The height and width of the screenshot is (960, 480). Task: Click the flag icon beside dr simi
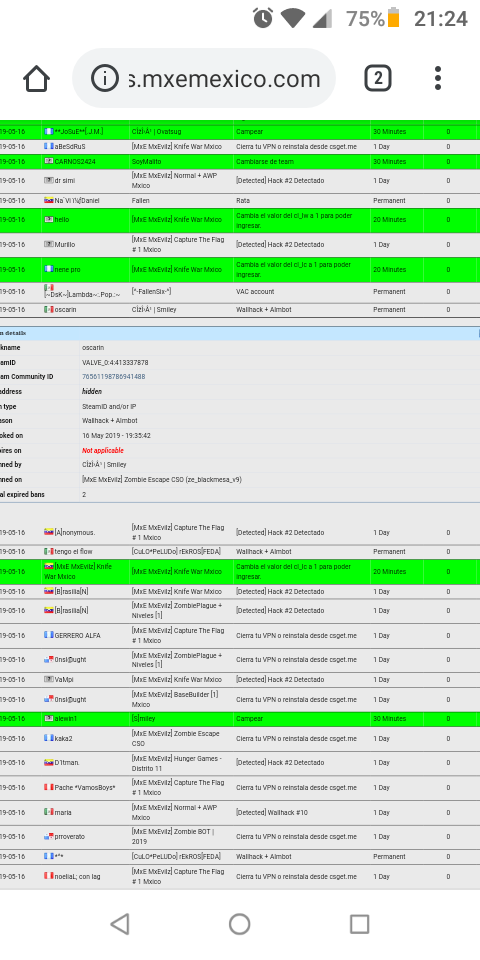[x=49, y=181]
